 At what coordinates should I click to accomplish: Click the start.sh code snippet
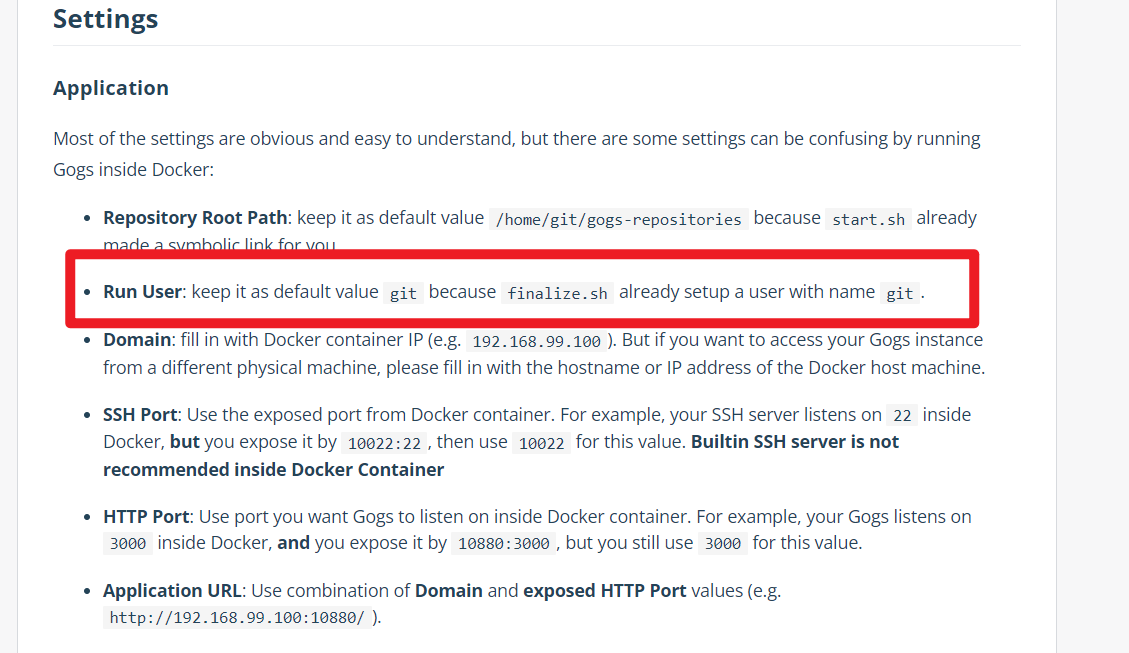click(868, 219)
